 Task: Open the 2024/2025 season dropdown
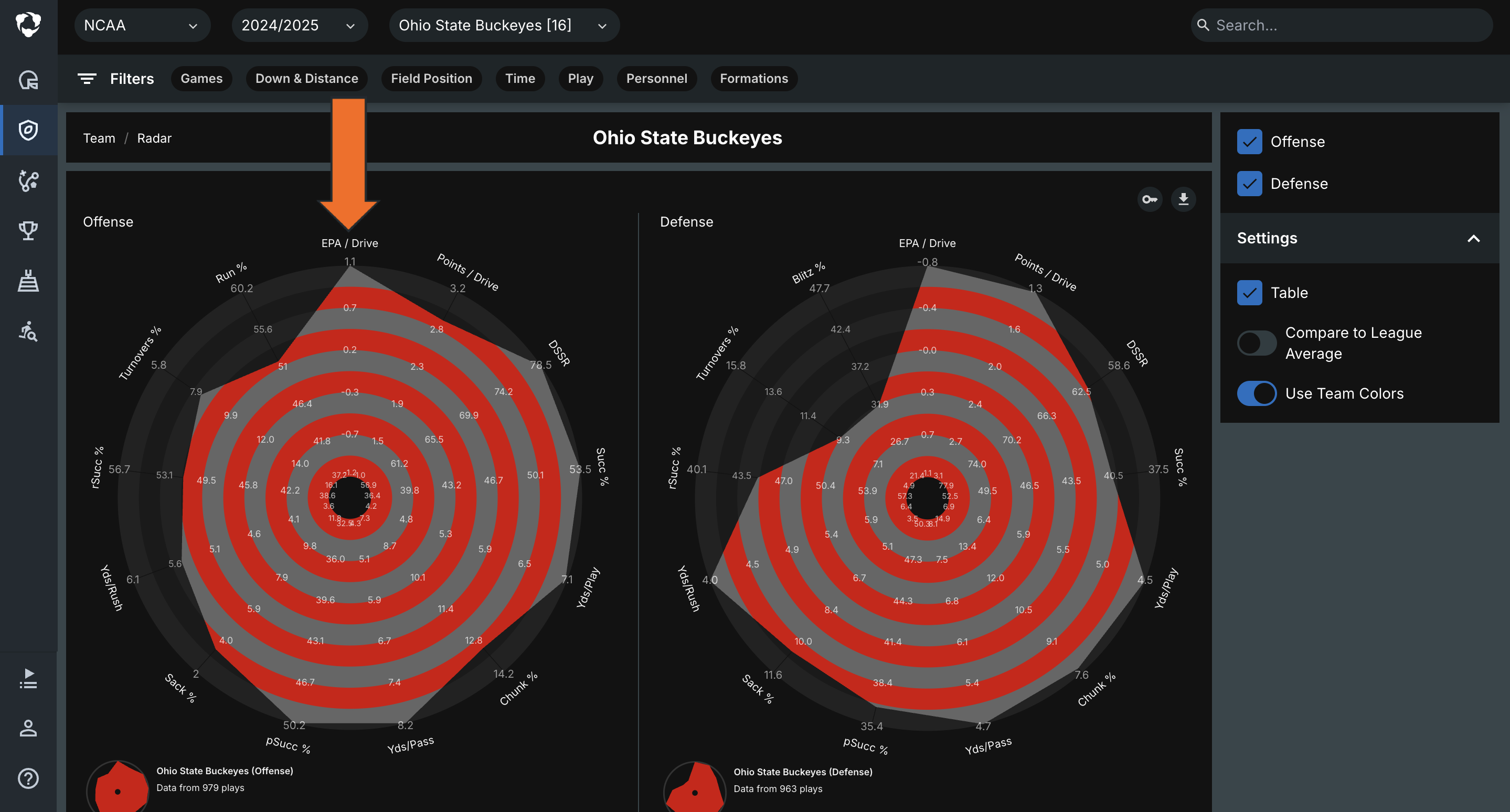300,25
